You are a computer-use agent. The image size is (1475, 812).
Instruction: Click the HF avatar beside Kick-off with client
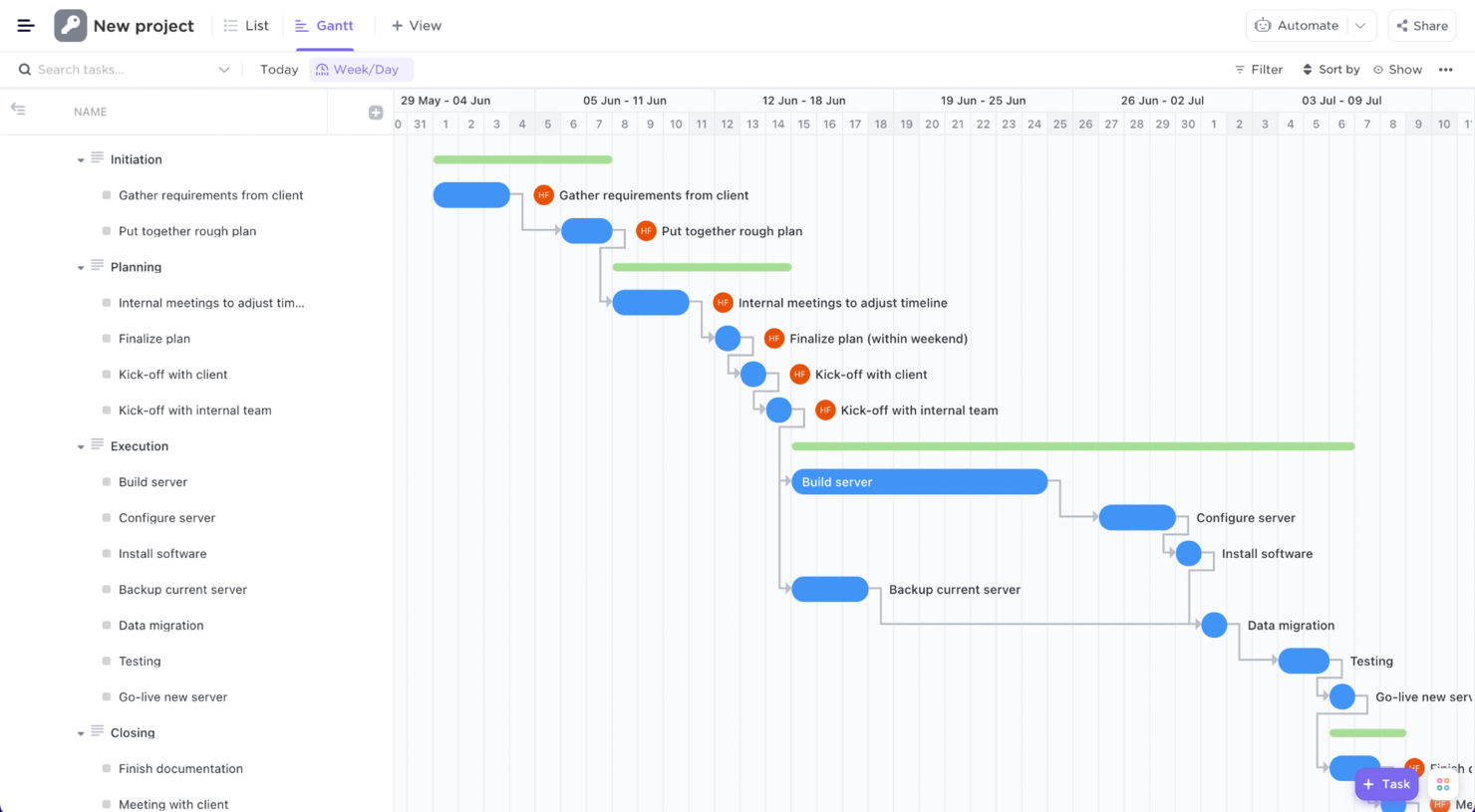click(799, 375)
